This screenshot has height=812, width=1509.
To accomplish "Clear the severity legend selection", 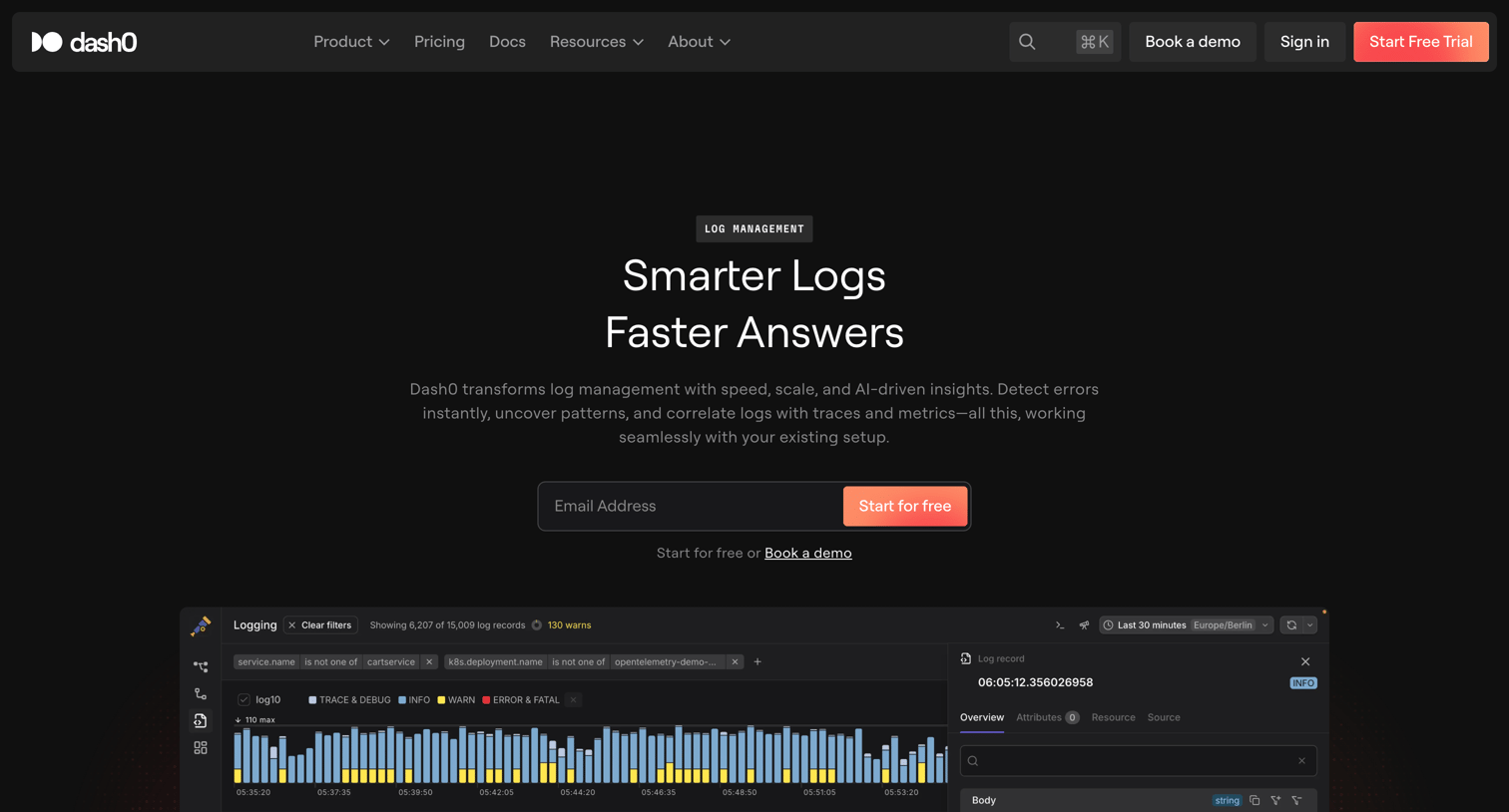I will coord(573,700).
